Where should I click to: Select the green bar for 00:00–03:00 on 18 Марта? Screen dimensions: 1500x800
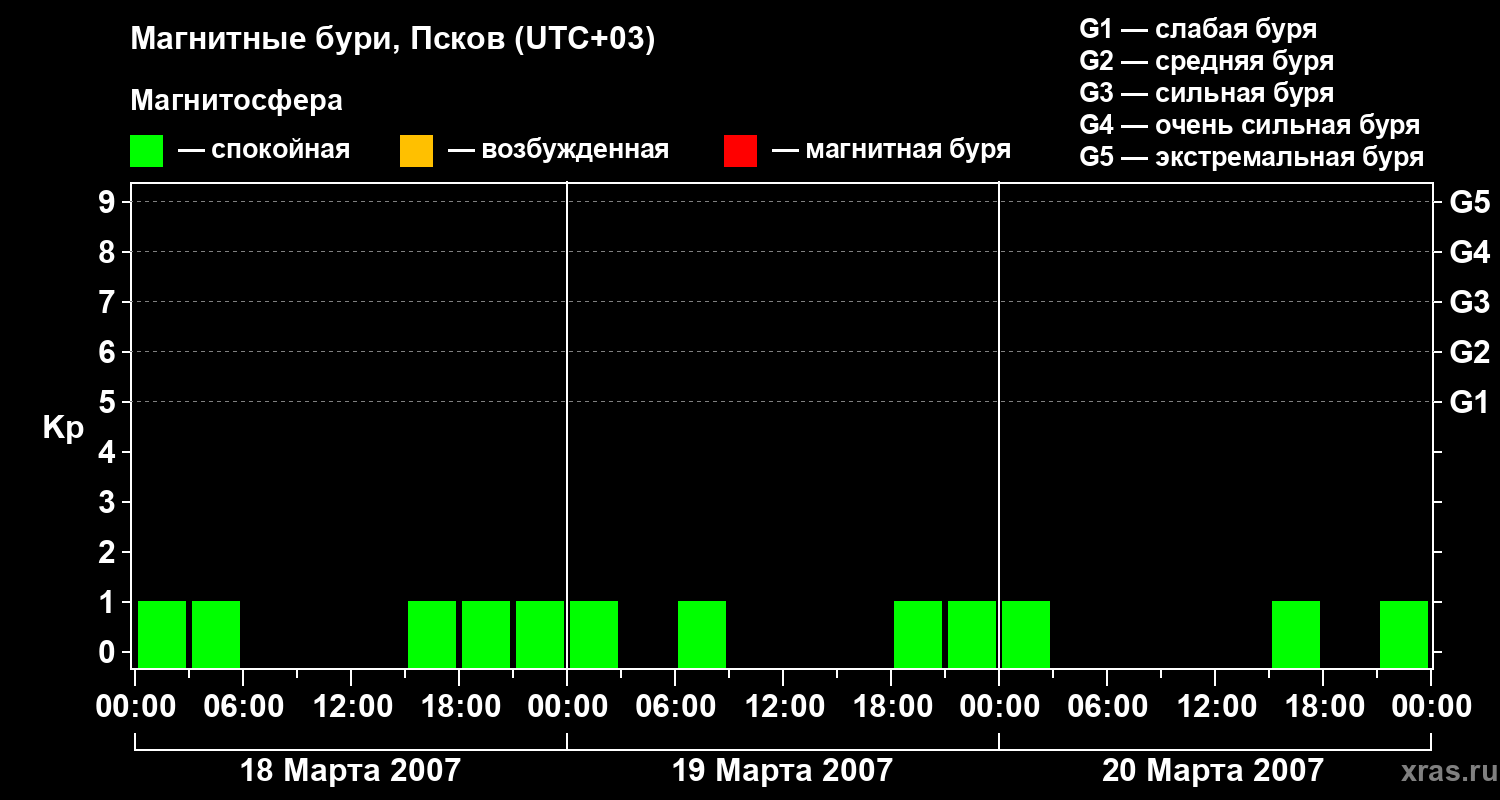tap(162, 634)
